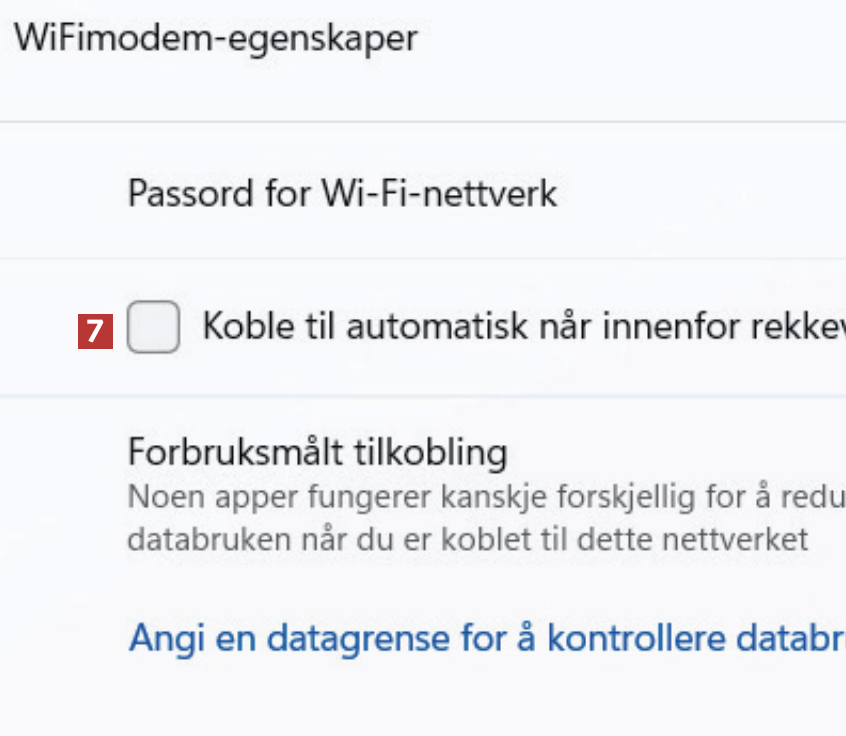
Task: Click the WiFimodem-egenskaper page title
Action: click(x=216, y=39)
